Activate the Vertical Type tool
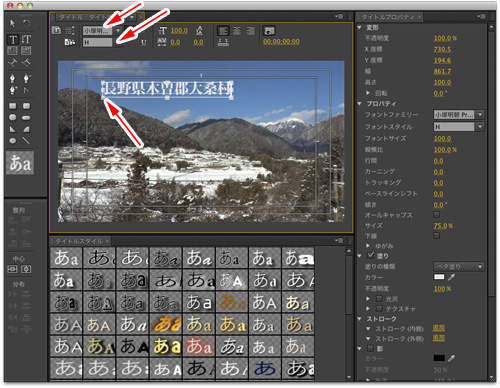Image resolution: width=500 pixels, height=388 pixels. tap(26, 39)
